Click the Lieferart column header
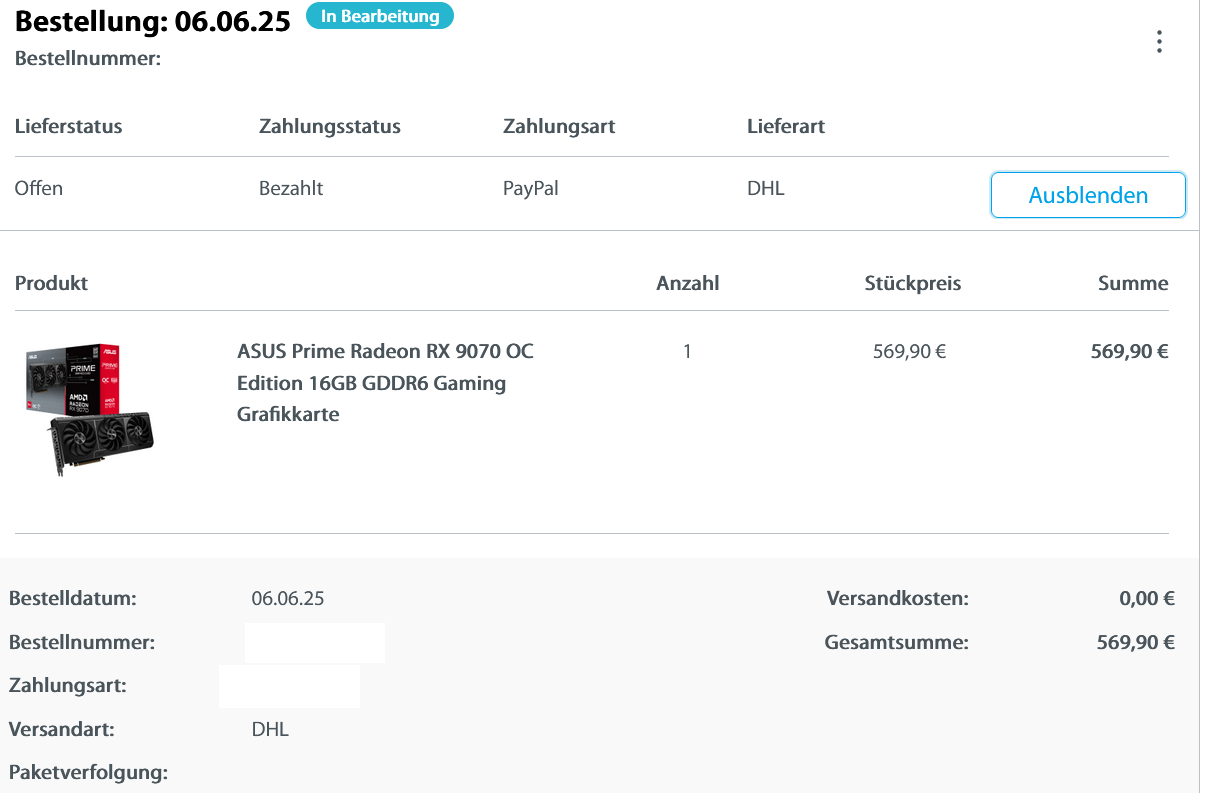1206x793 pixels. (786, 127)
